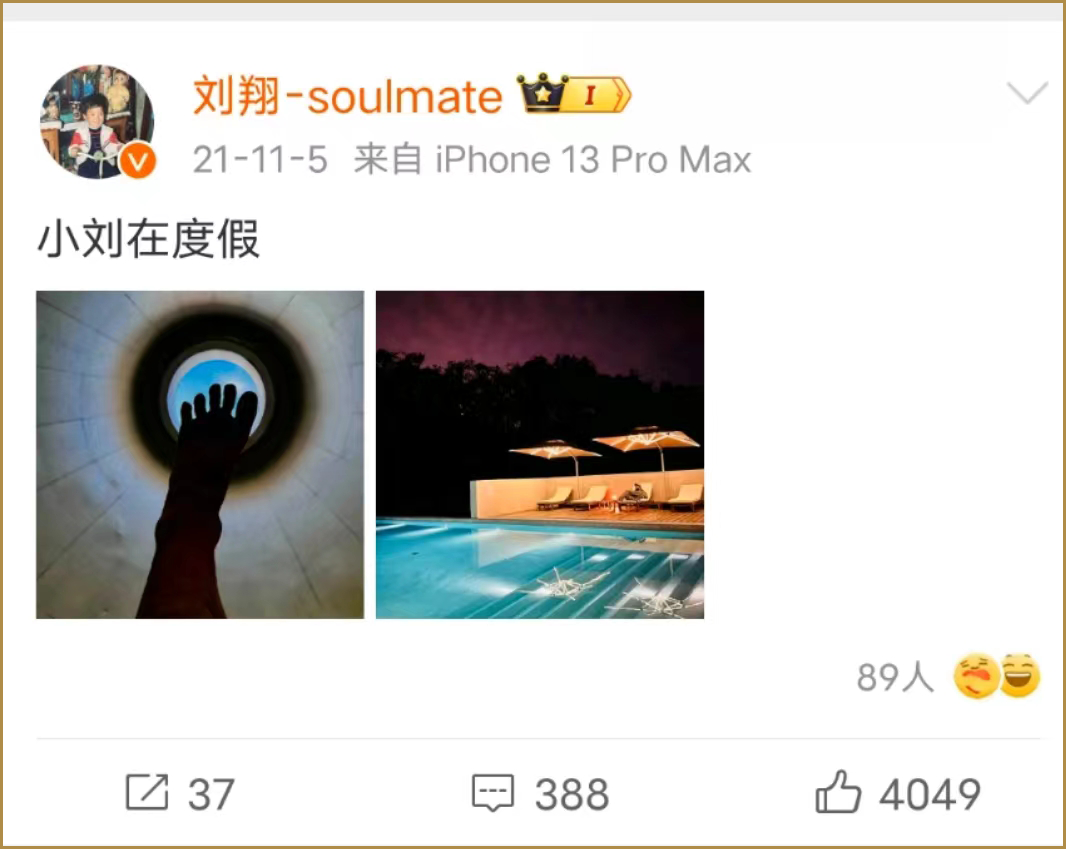
Task: Click the 4049 likes count
Action: click(x=930, y=794)
